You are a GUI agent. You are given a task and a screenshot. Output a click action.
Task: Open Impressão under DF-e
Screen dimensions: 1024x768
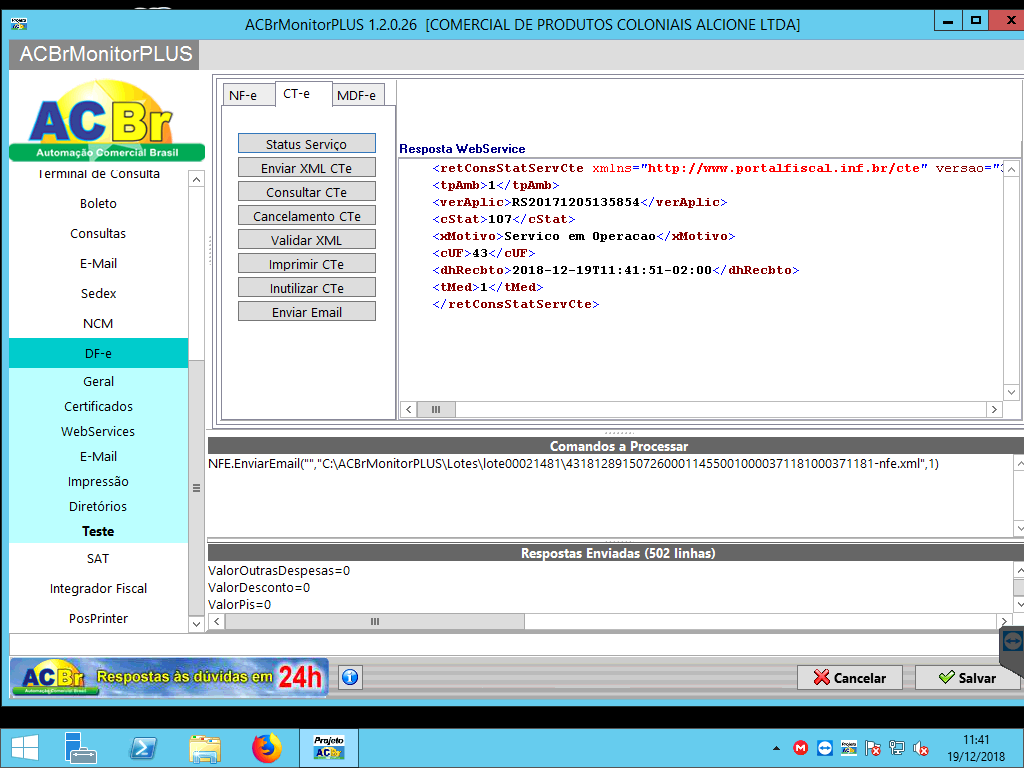tap(99, 481)
